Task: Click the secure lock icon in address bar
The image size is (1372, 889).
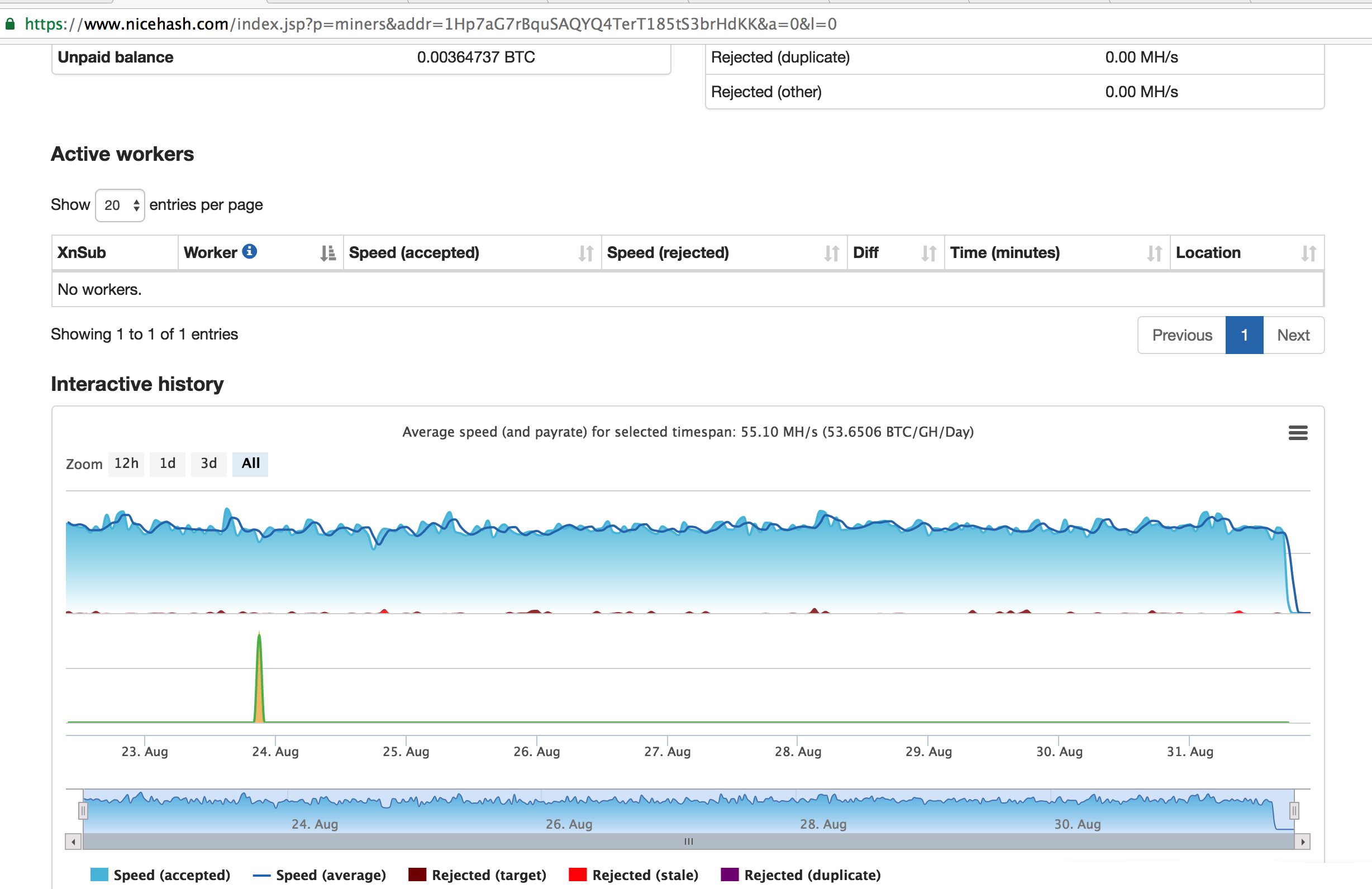Action: point(10,23)
